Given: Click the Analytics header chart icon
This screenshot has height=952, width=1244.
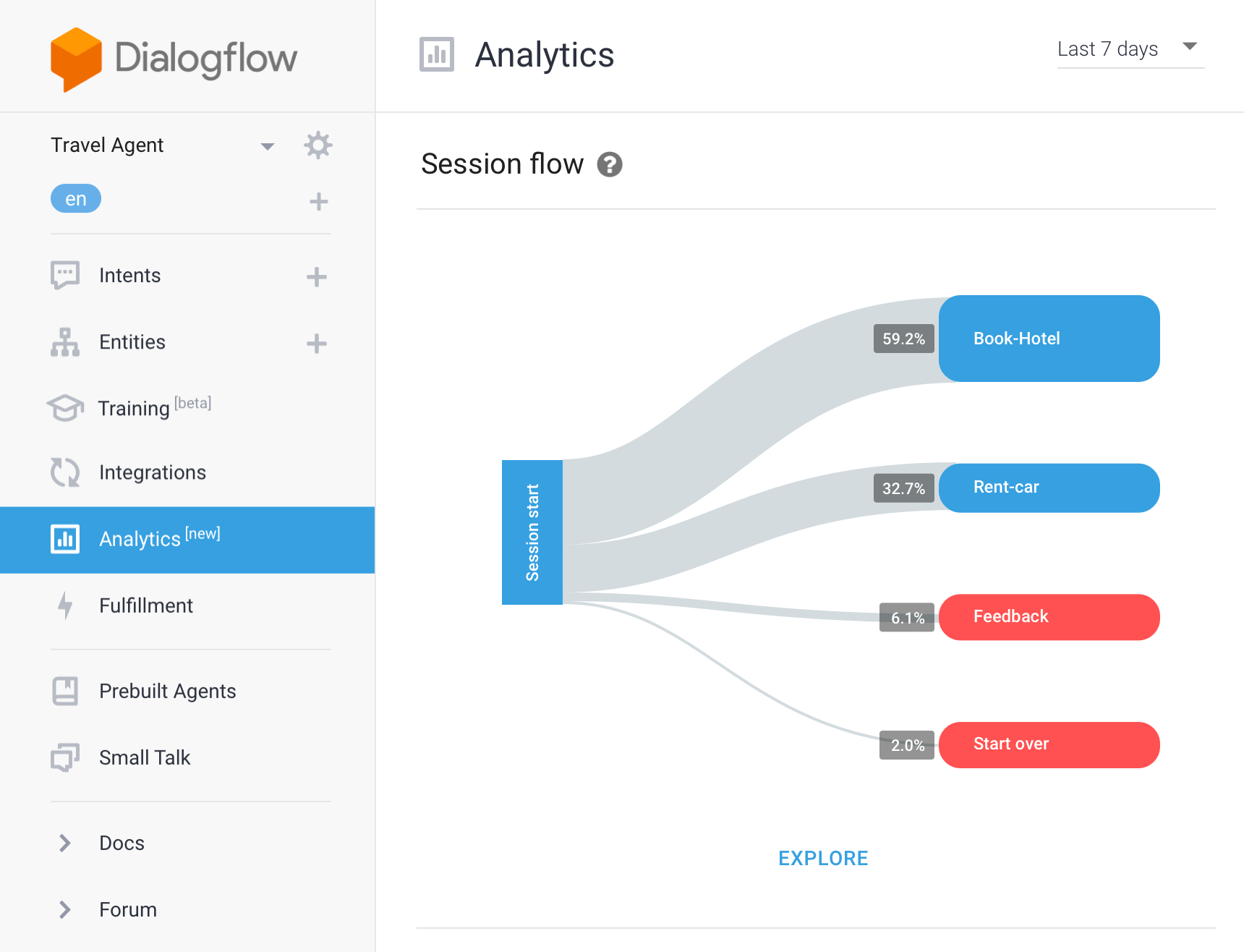Looking at the screenshot, I should pyautogui.click(x=437, y=54).
